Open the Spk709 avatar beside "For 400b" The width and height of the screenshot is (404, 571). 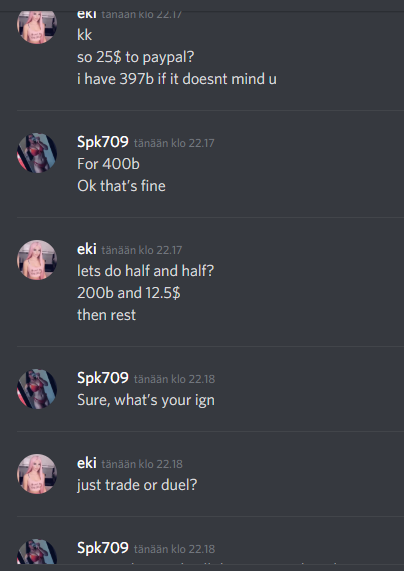[37, 153]
